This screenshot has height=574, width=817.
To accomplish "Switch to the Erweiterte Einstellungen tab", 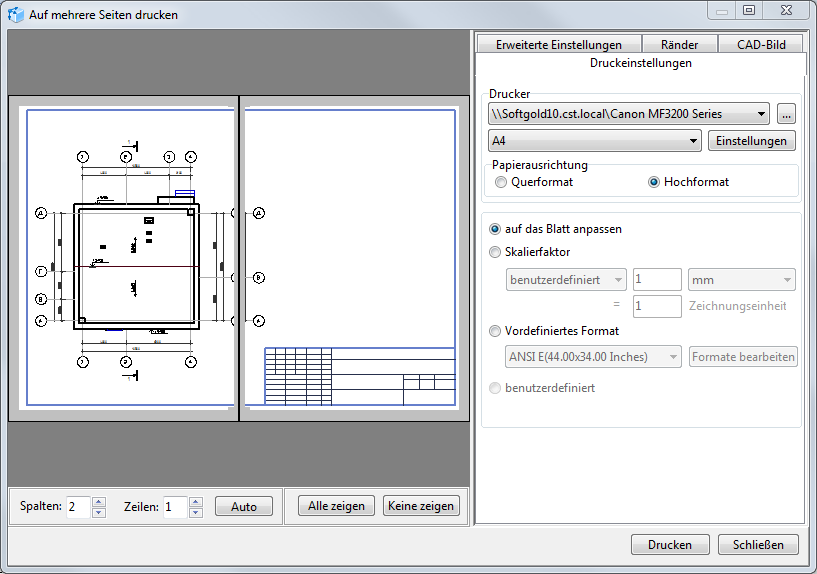I will (x=558, y=45).
